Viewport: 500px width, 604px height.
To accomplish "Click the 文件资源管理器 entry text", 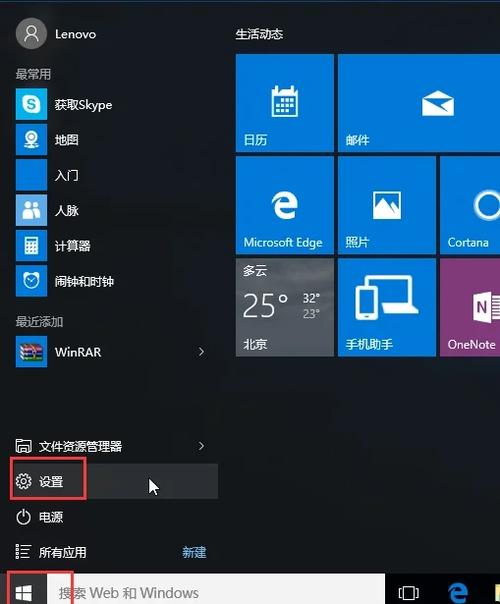I will click(x=80, y=446).
